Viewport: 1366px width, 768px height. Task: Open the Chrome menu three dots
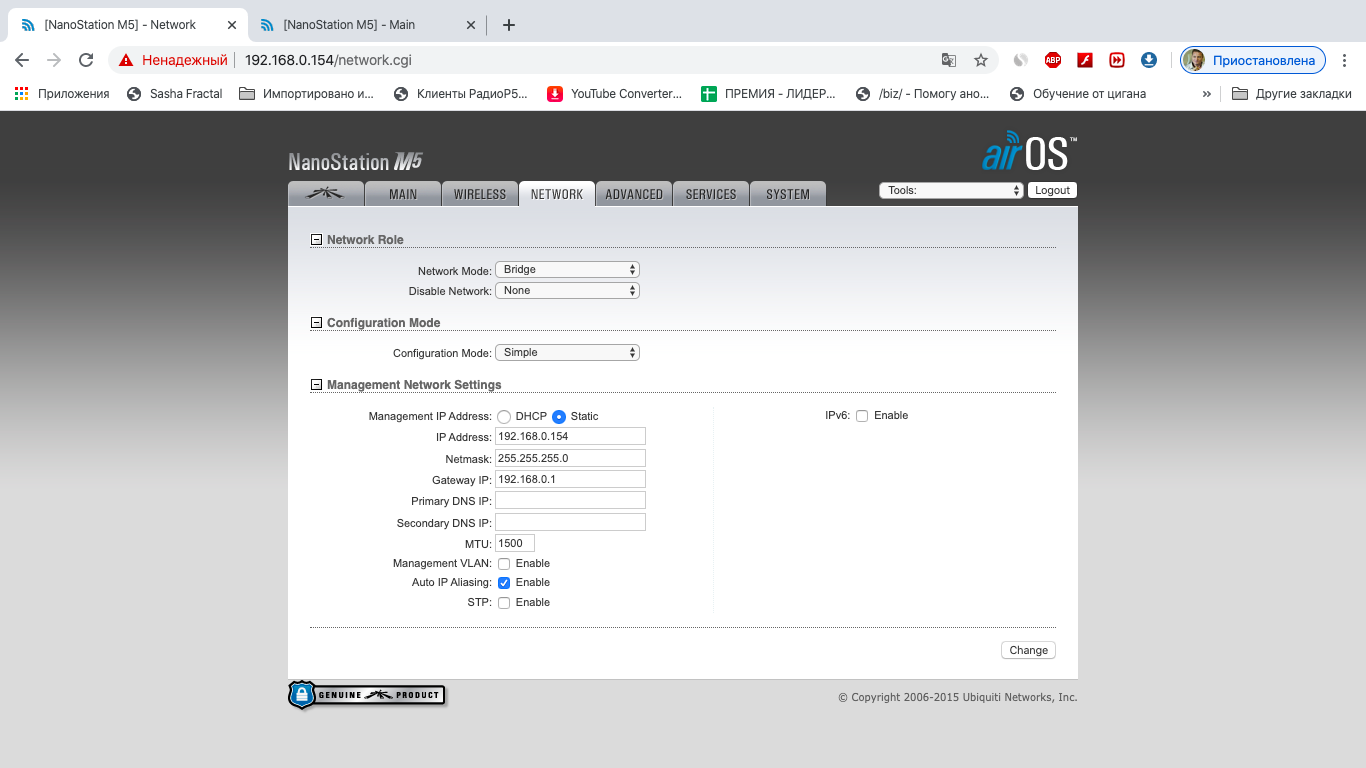pyautogui.click(x=1344, y=60)
